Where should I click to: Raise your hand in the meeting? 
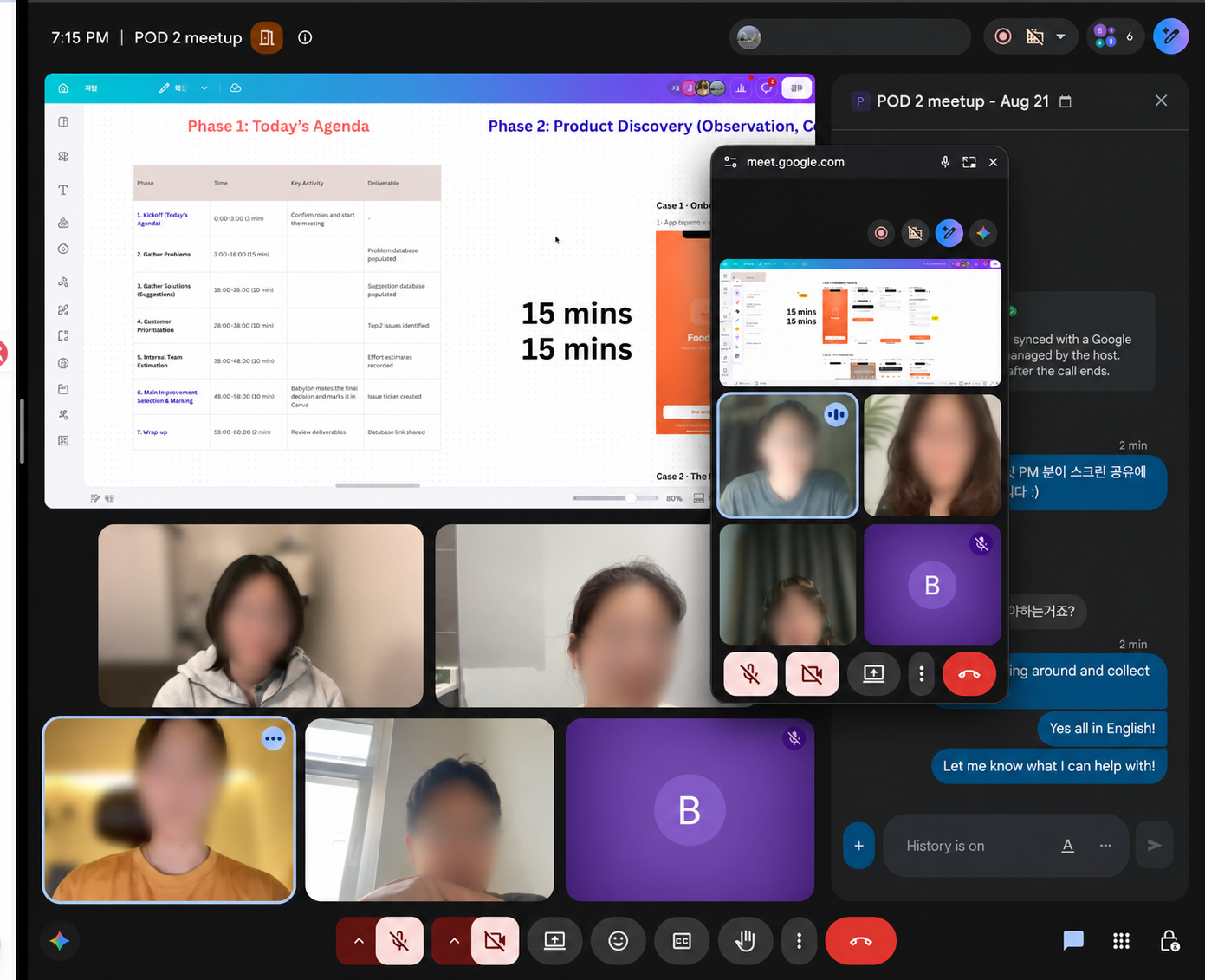point(745,941)
